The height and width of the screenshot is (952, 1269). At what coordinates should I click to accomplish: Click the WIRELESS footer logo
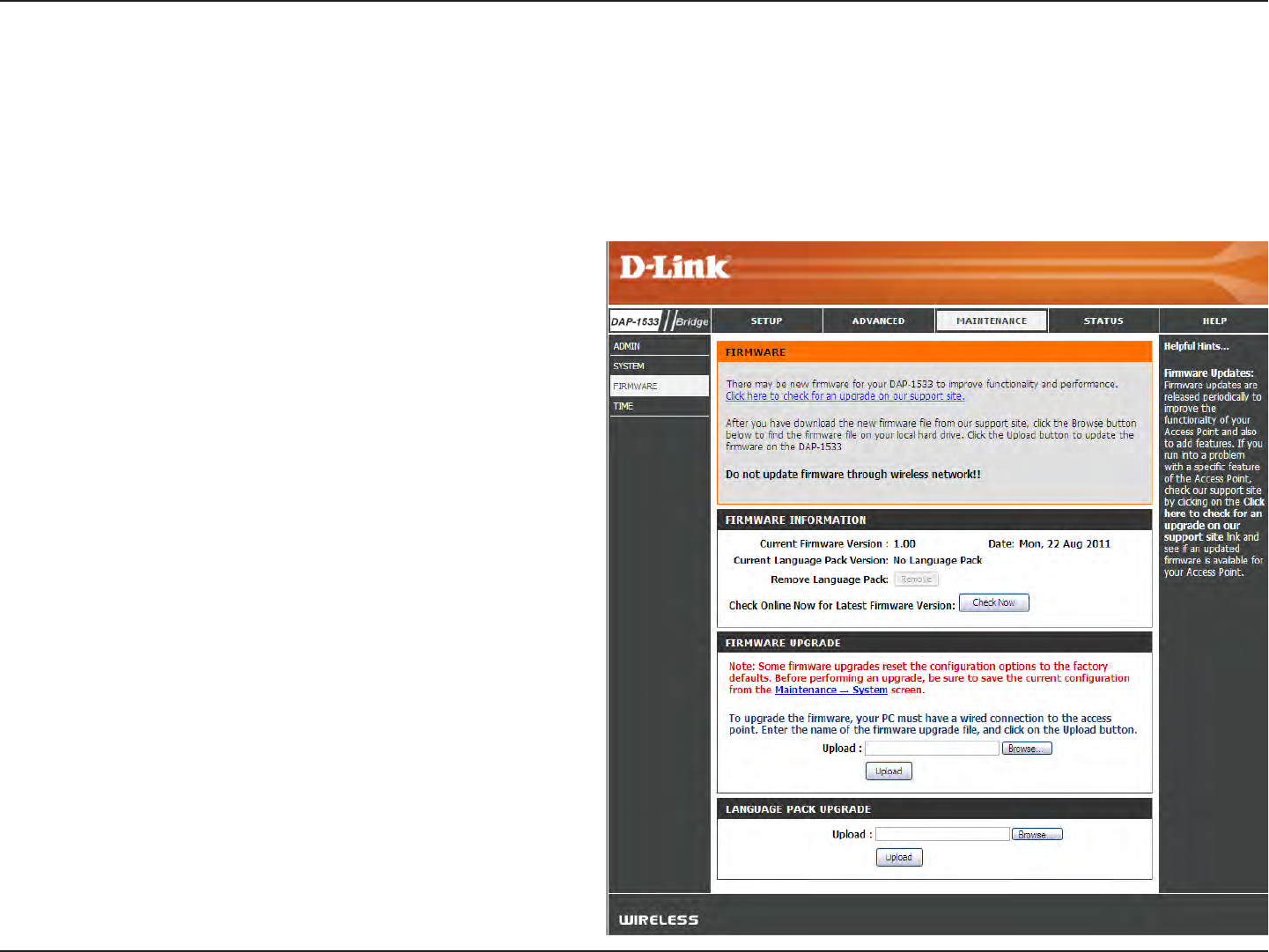tap(659, 919)
